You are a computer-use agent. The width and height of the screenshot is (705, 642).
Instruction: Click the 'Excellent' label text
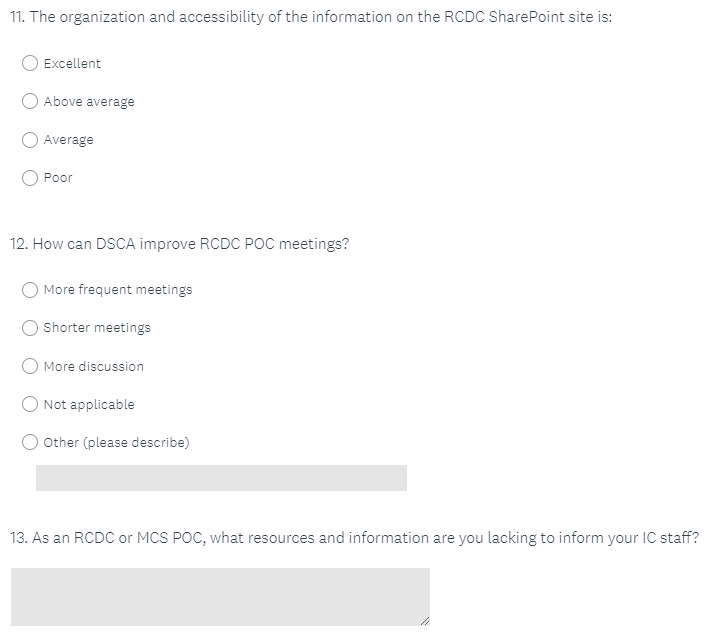(x=72, y=64)
